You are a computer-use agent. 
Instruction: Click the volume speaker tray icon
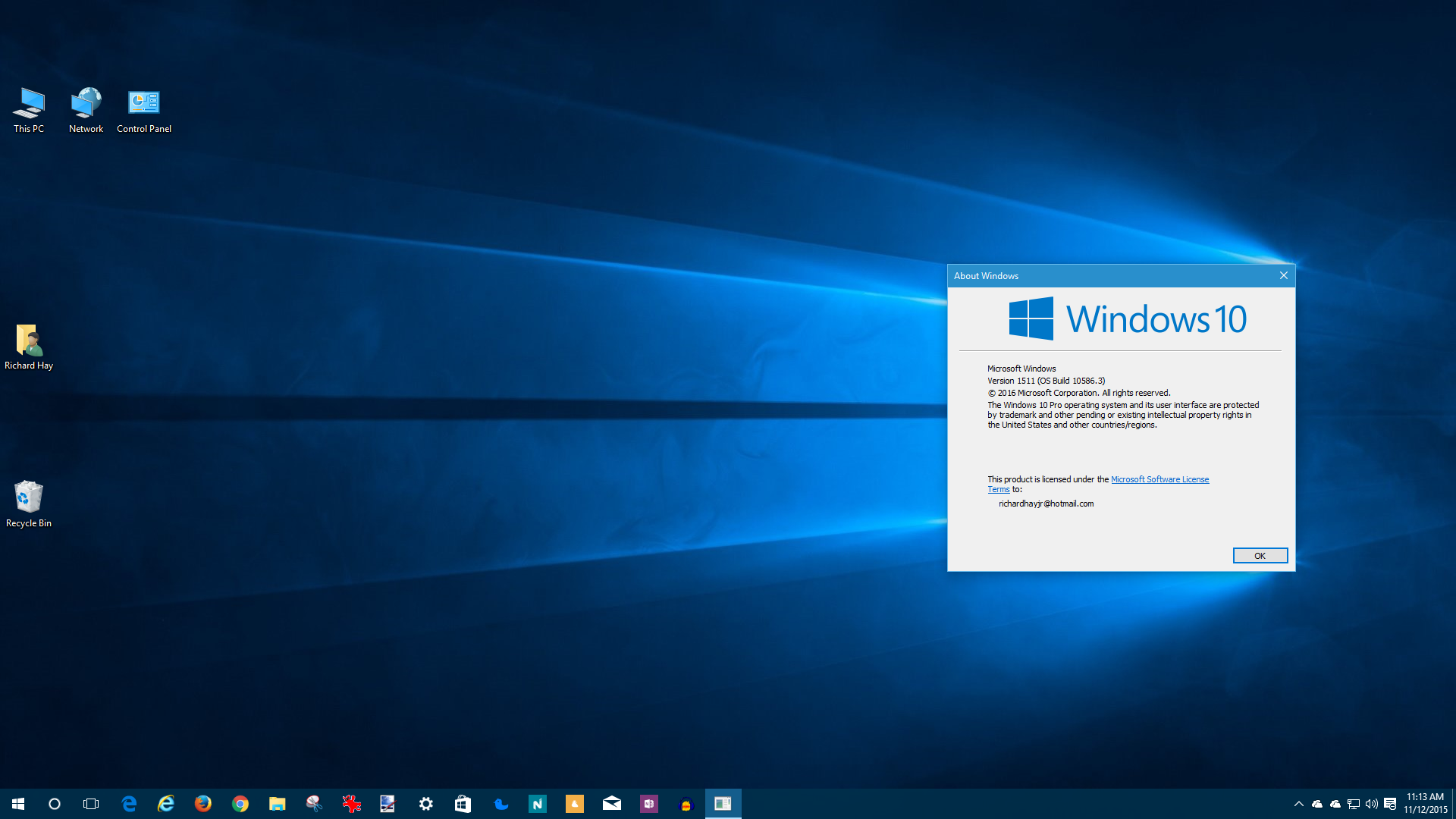point(1371,804)
